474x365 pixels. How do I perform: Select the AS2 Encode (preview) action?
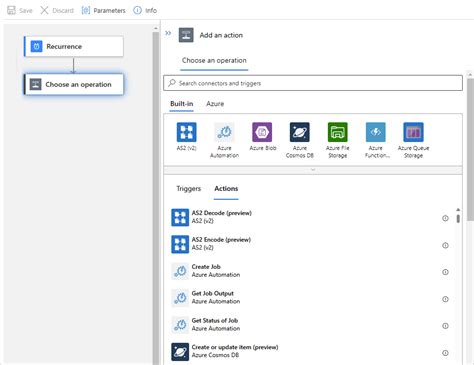click(x=309, y=244)
